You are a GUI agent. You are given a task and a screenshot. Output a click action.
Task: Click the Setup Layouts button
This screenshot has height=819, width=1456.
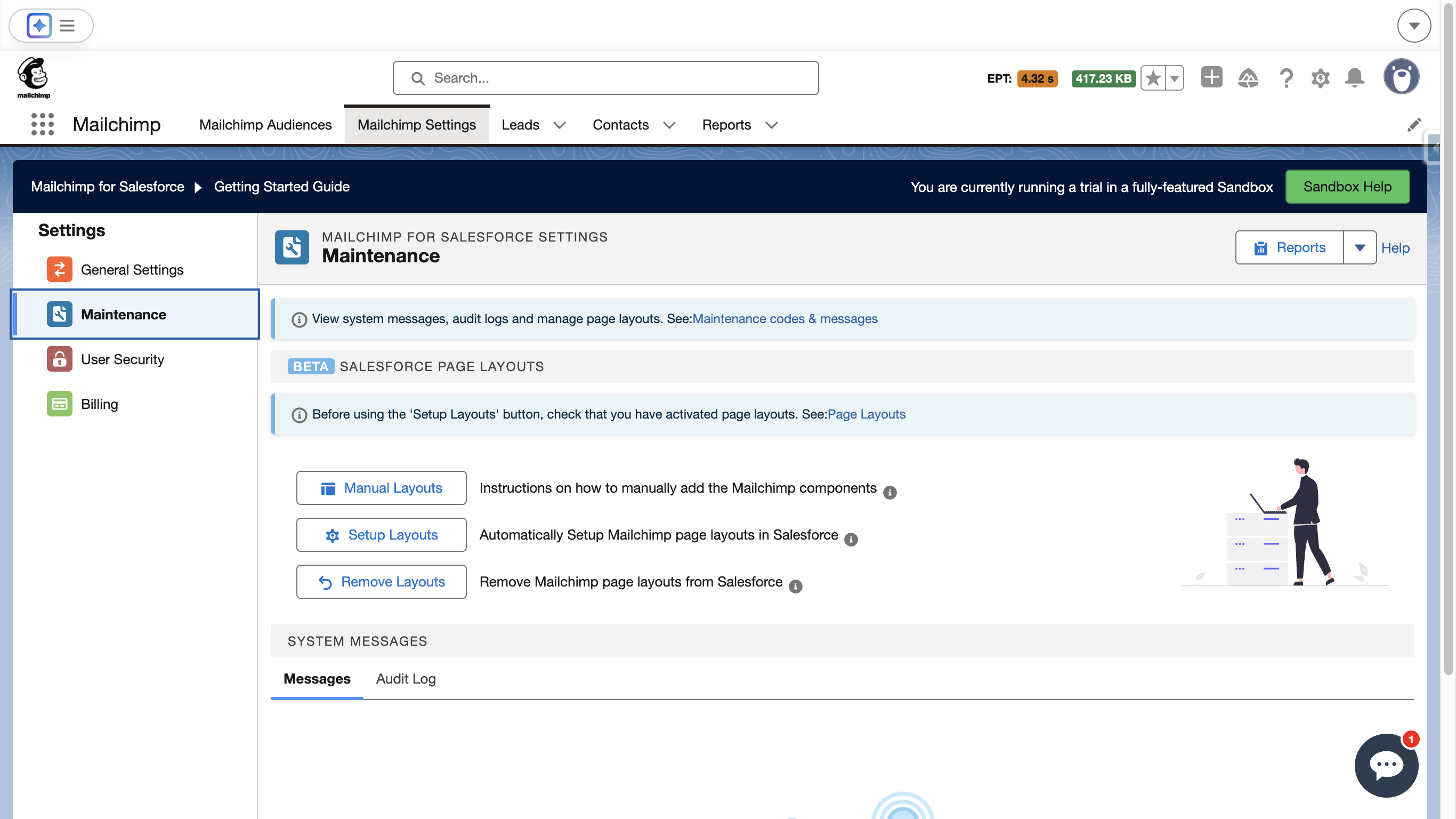click(x=382, y=534)
